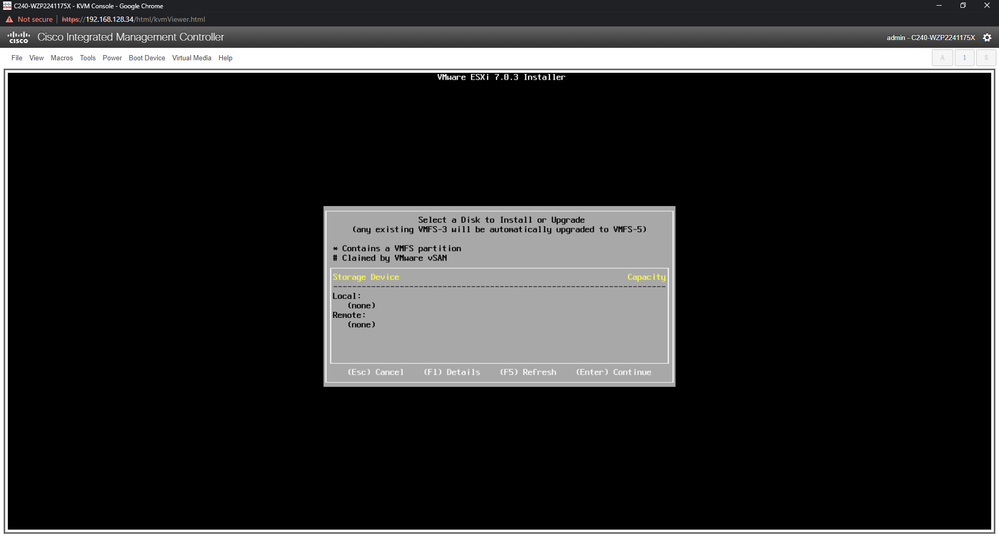Click the (Enter) Continue option
This screenshot has width=999, height=541.
(x=613, y=372)
